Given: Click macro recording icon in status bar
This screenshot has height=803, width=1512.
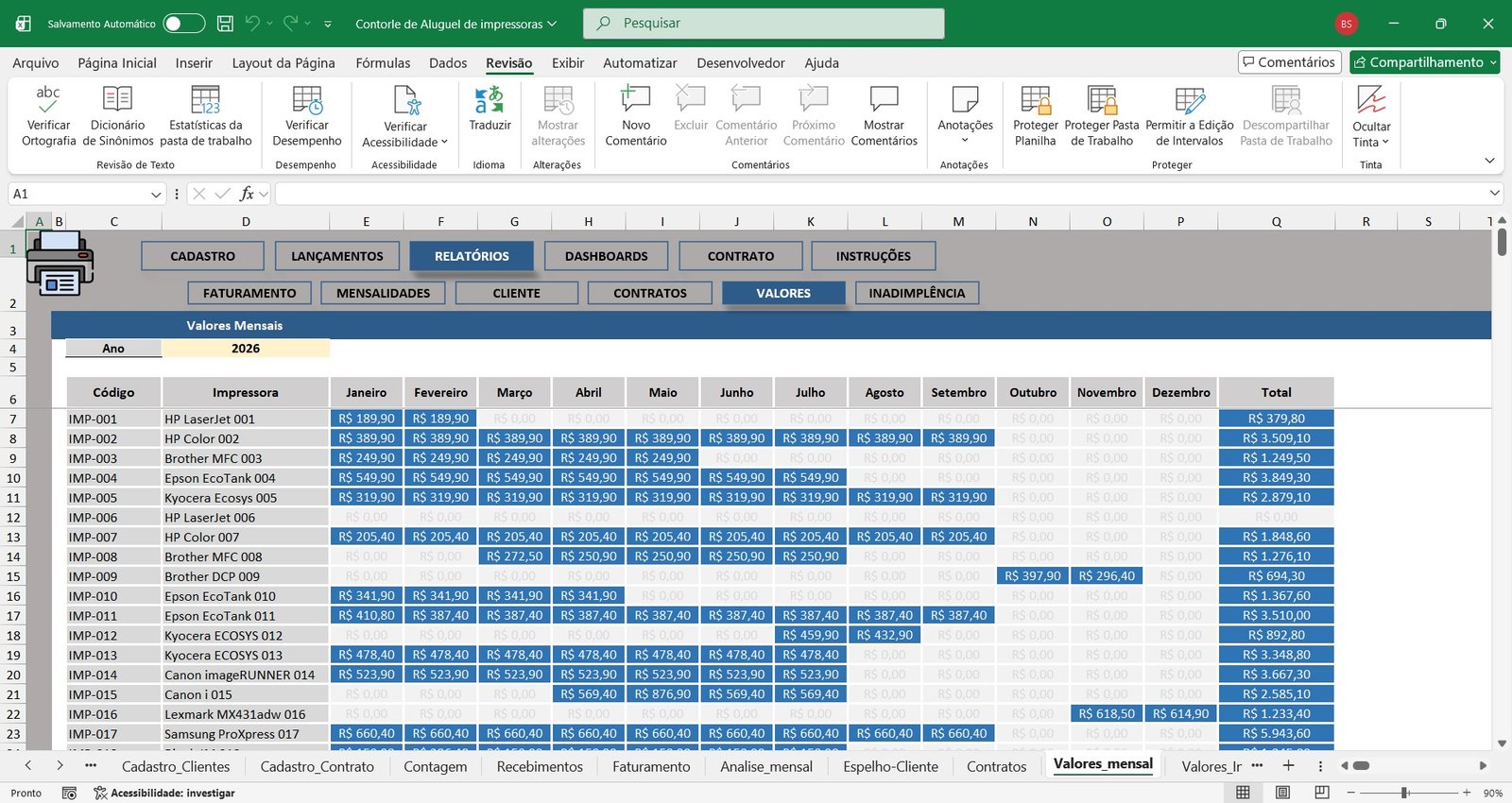Looking at the screenshot, I should (x=69, y=793).
